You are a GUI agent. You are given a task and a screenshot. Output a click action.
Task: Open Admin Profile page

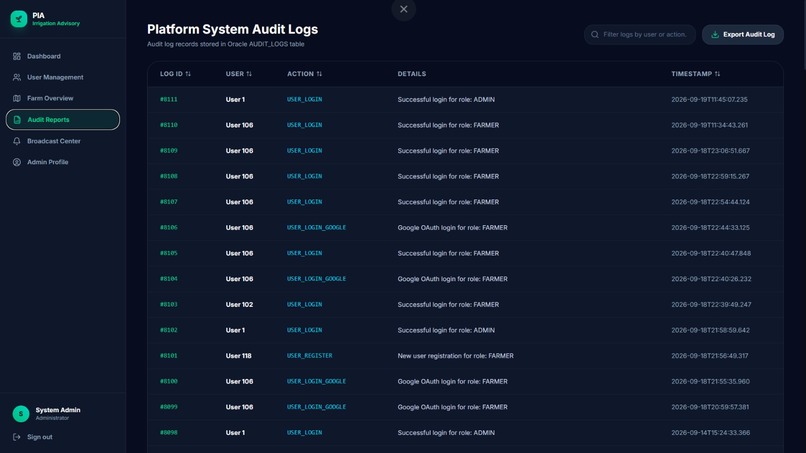pos(63,162)
